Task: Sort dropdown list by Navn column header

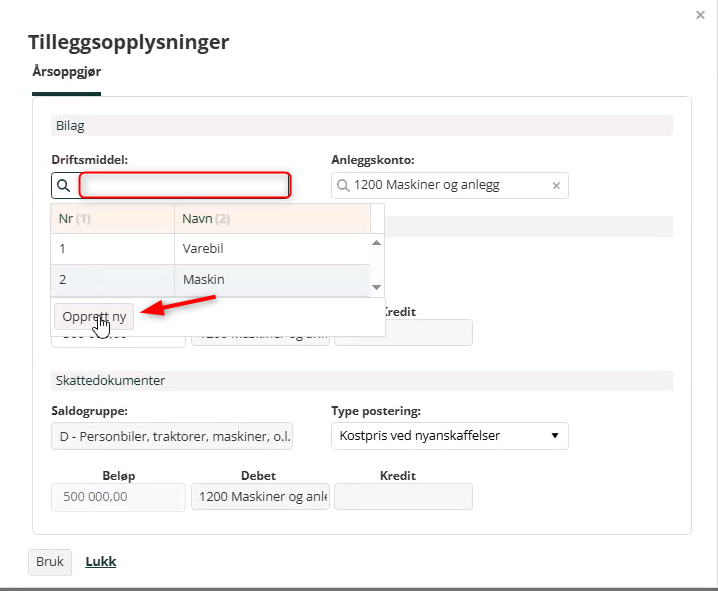Action: click(x=272, y=219)
